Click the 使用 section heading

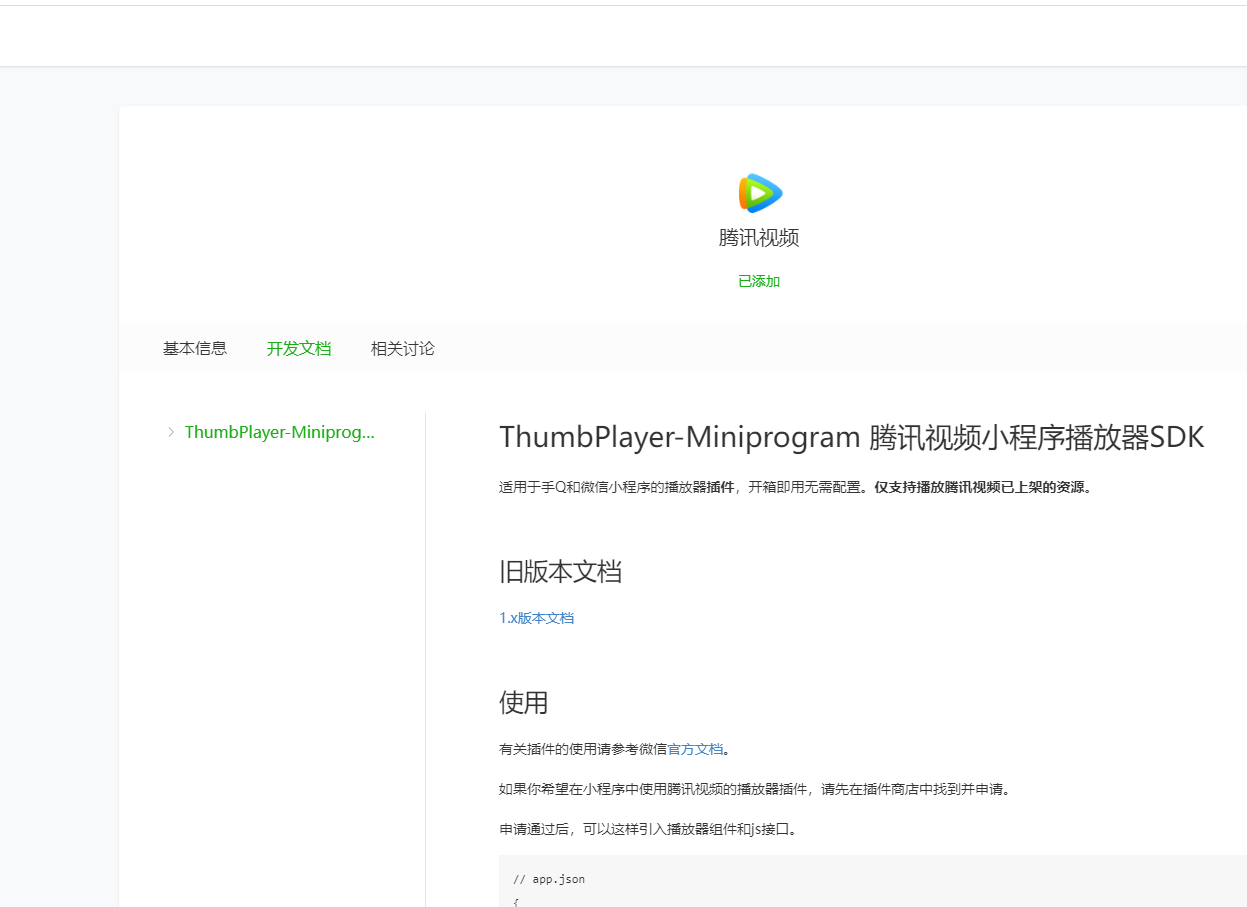click(x=524, y=702)
